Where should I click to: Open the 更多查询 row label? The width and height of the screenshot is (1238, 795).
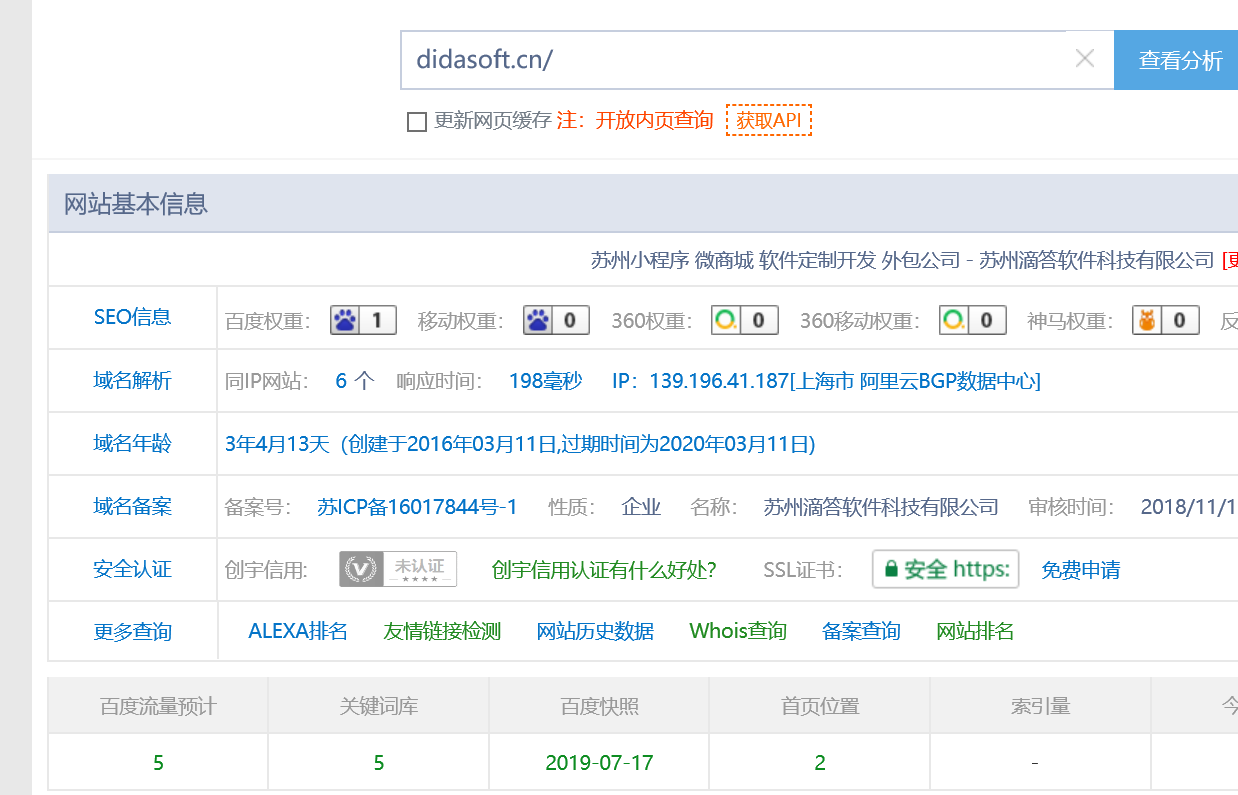click(132, 632)
